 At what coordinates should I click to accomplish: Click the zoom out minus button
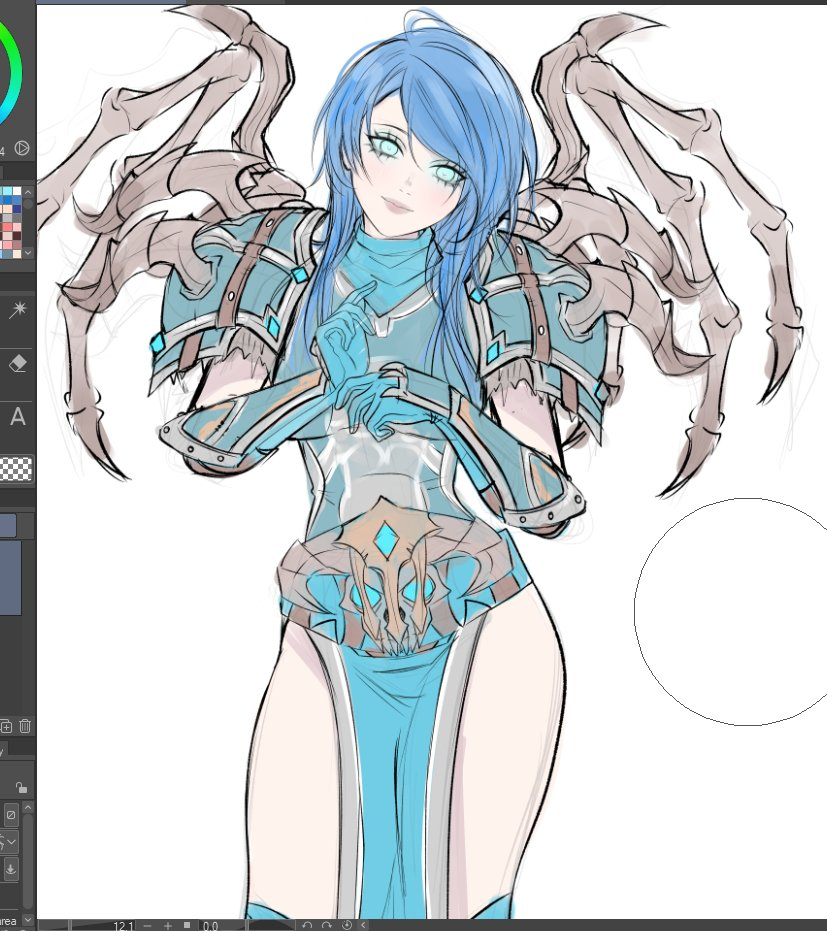click(x=149, y=926)
